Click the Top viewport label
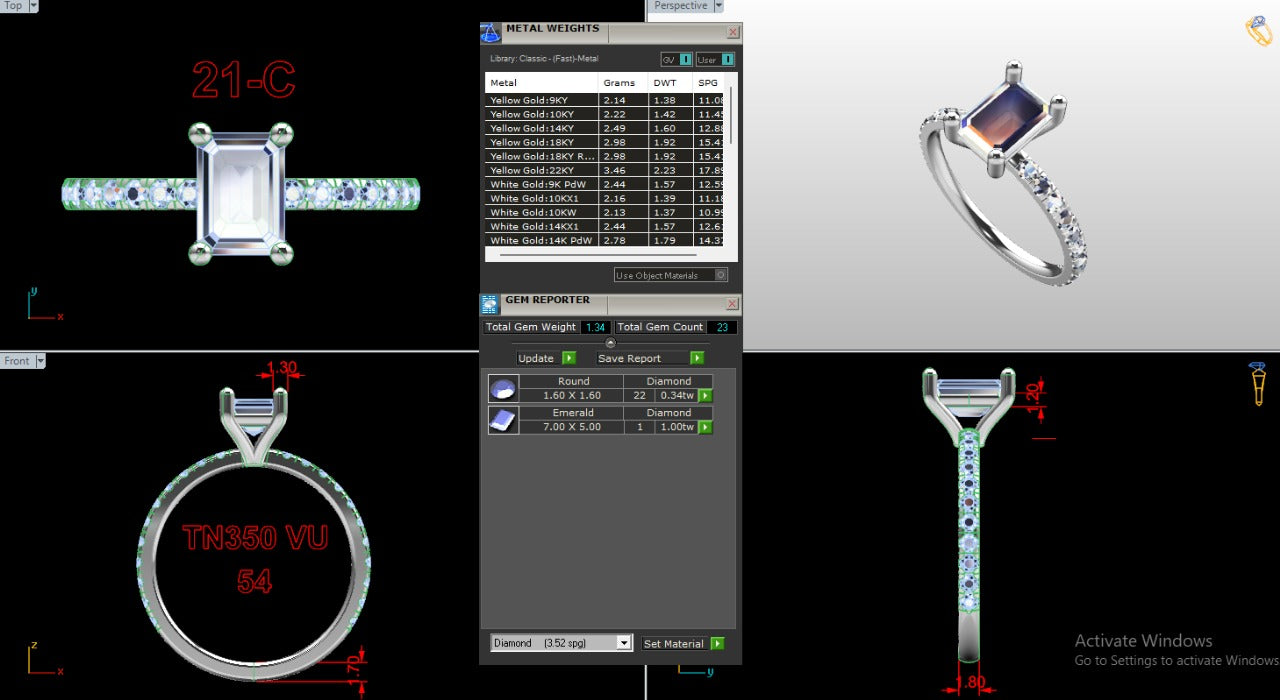 [x=13, y=5]
